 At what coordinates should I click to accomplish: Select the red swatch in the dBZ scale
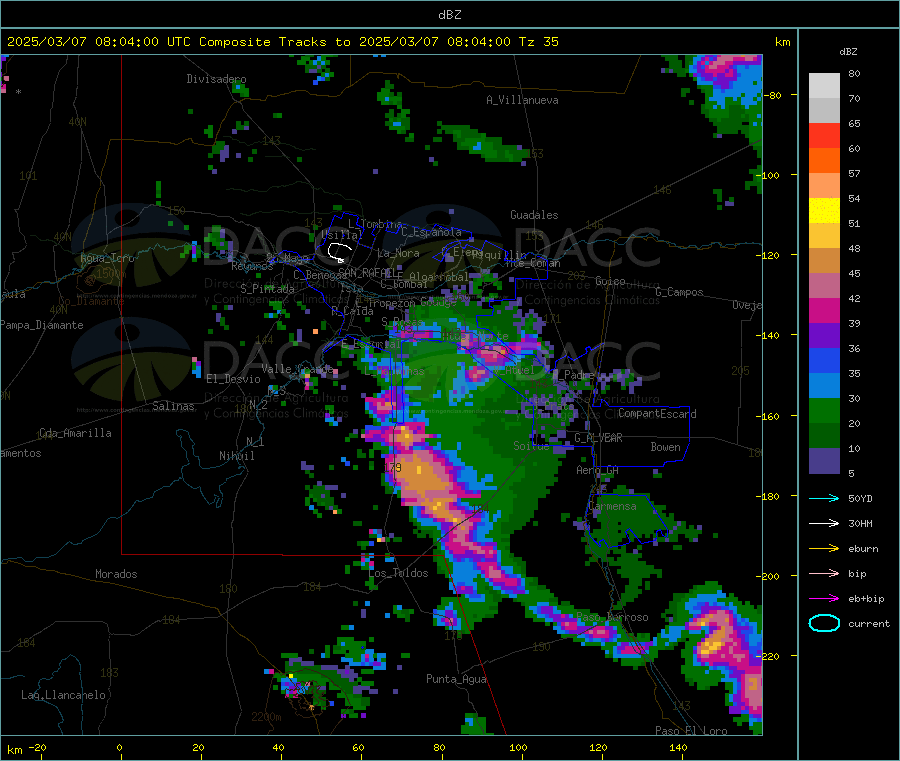click(824, 135)
